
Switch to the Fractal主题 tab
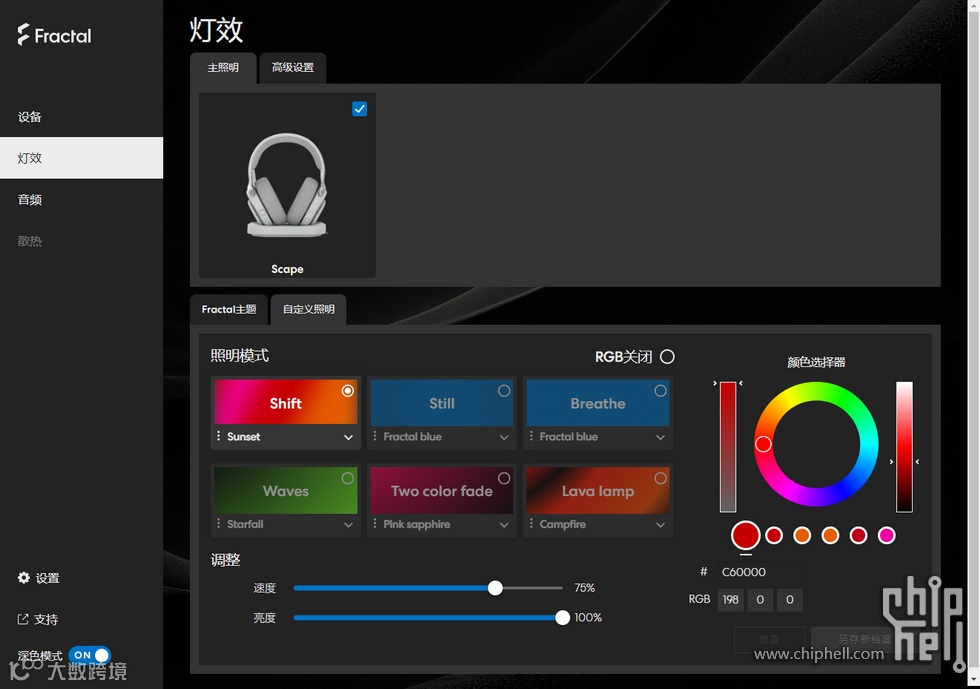point(229,309)
